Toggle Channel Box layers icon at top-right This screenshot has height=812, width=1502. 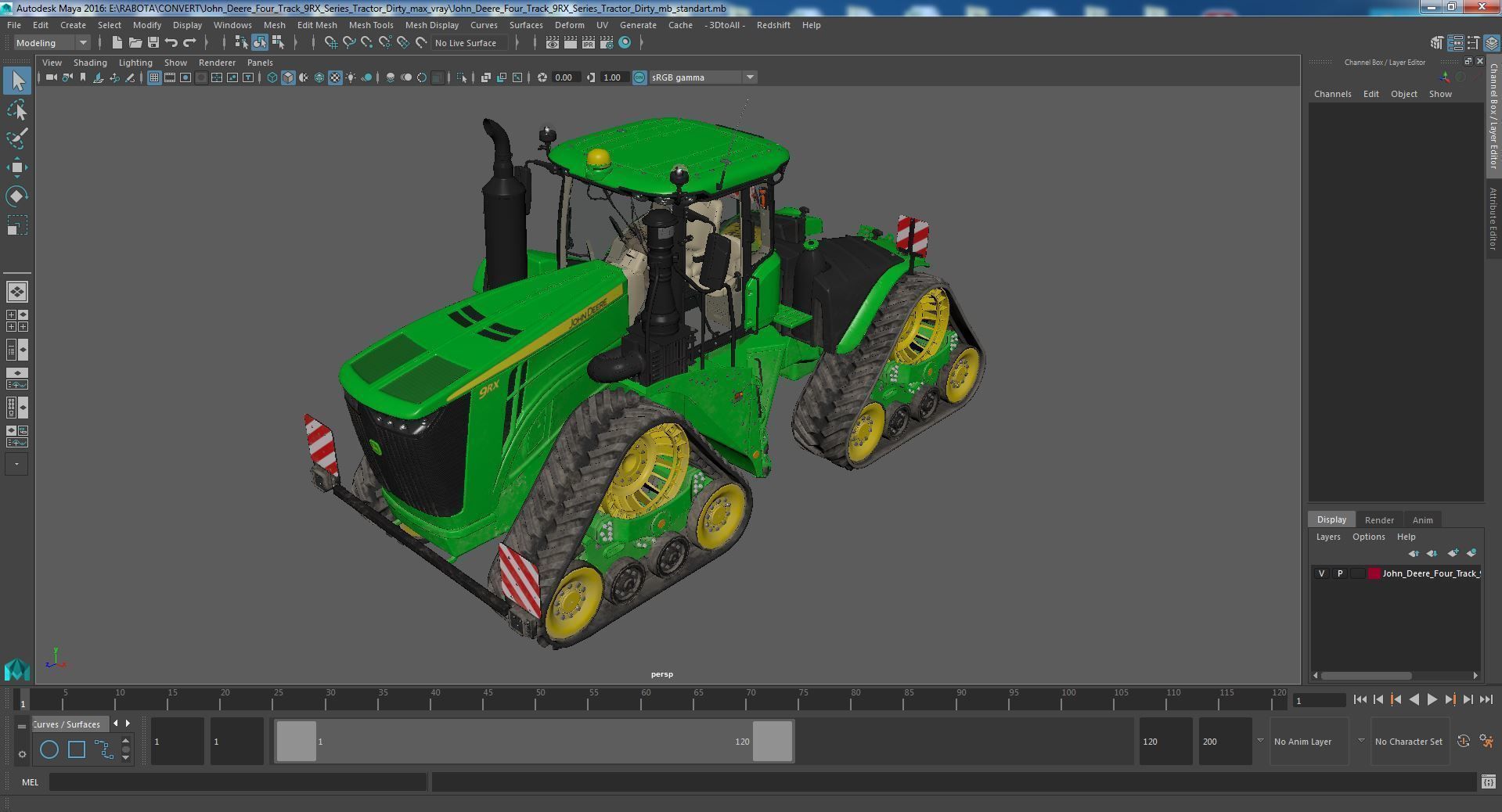1491,43
